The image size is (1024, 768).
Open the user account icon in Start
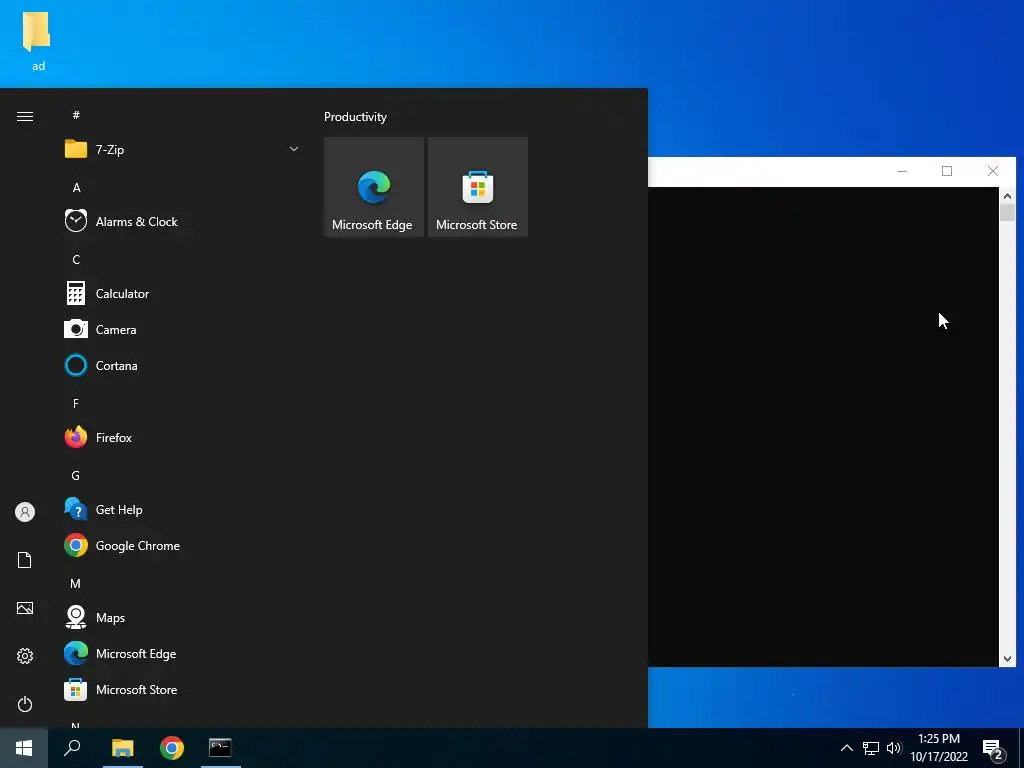[25, 512]
